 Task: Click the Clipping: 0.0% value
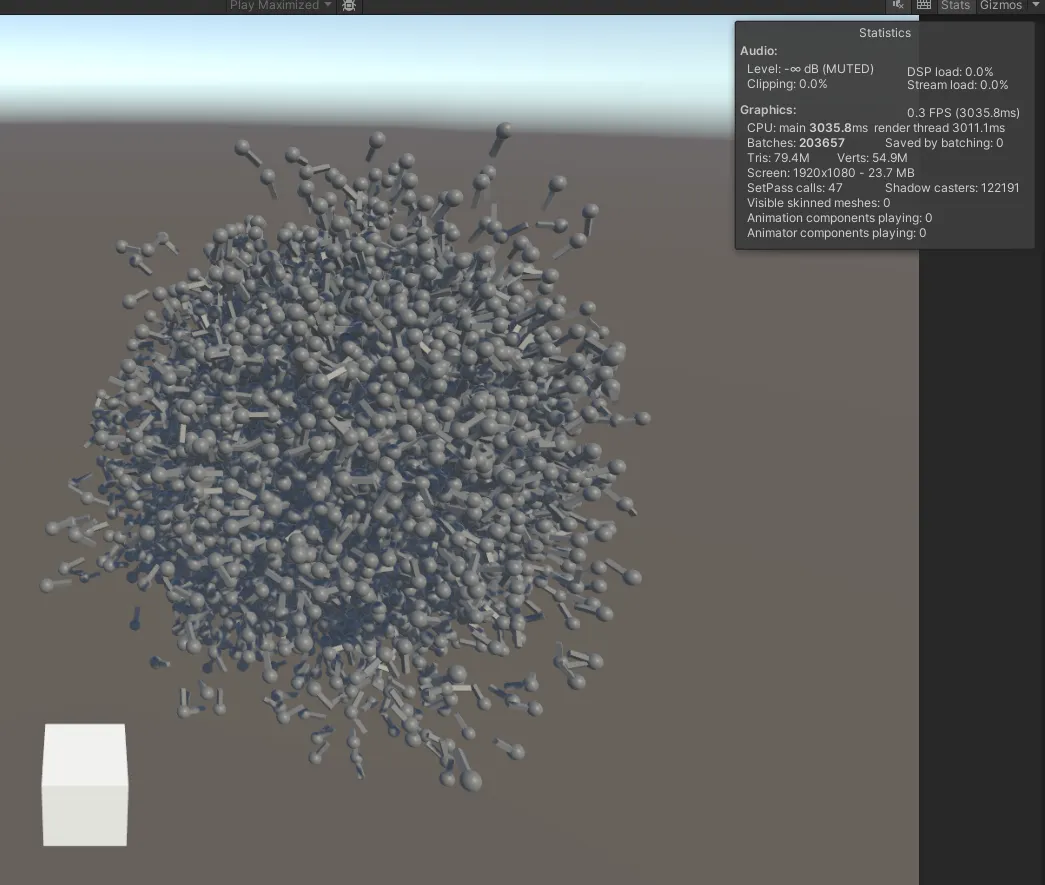point(786,84)
